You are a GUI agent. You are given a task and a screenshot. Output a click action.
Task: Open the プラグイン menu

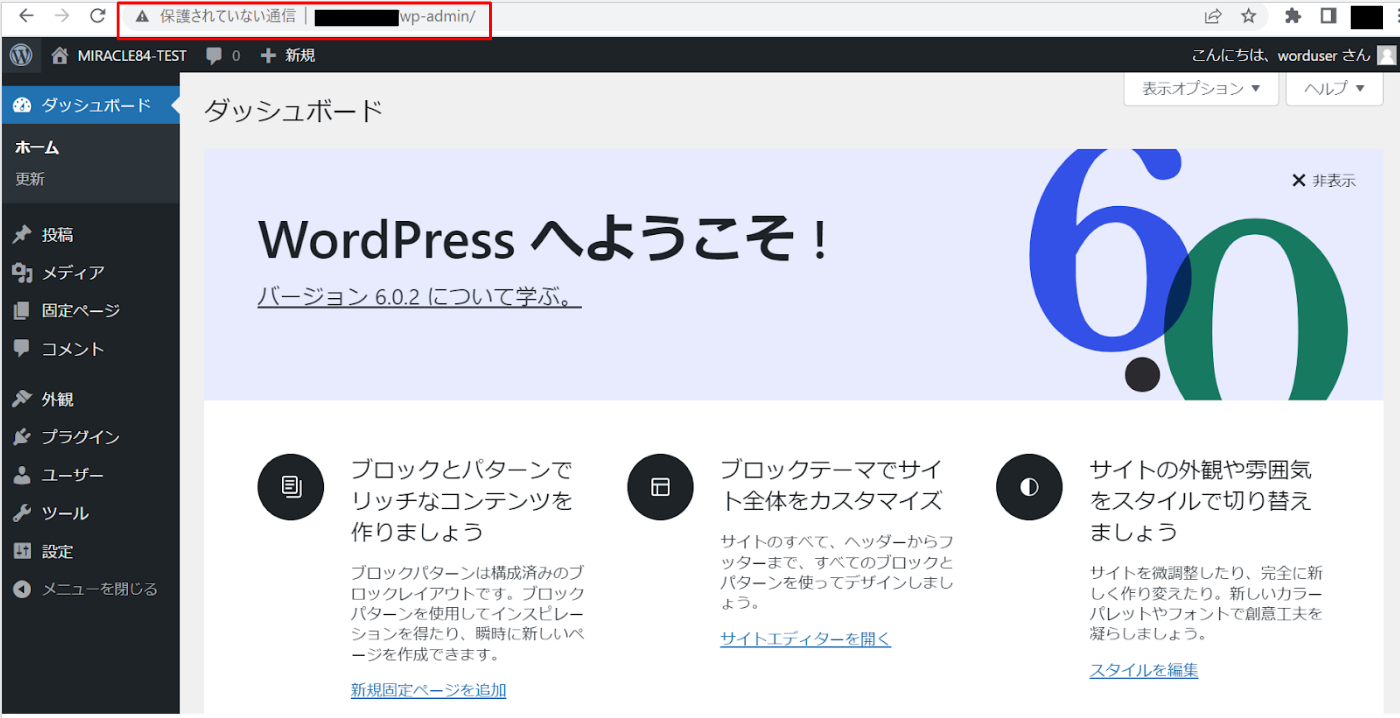click(x=80, y=437)
